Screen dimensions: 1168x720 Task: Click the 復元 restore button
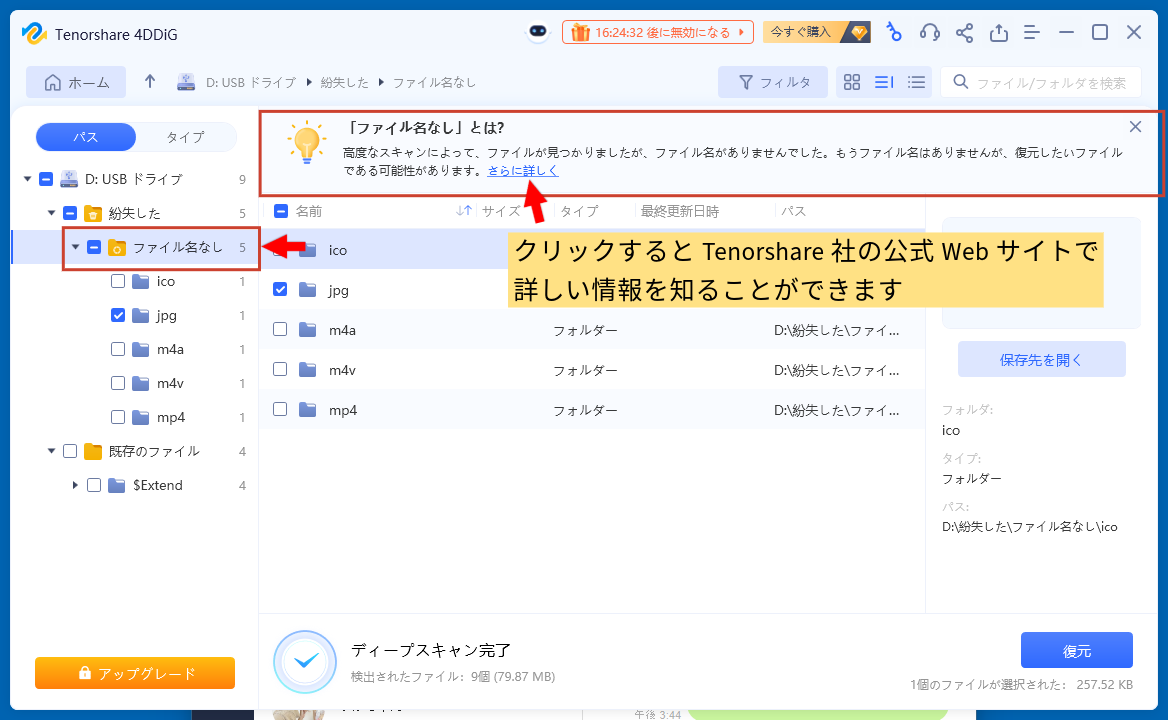pos(1076,651)
